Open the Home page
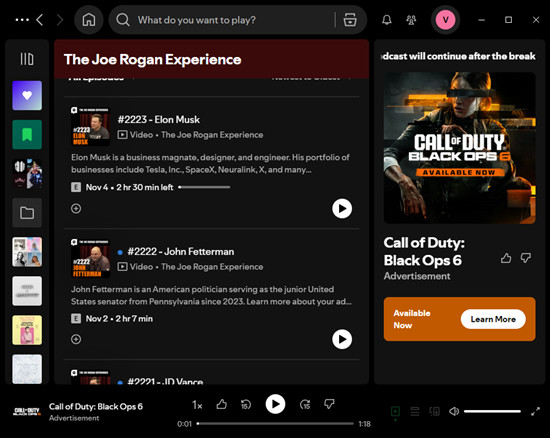The image size is (550, 438). point(89,20)
